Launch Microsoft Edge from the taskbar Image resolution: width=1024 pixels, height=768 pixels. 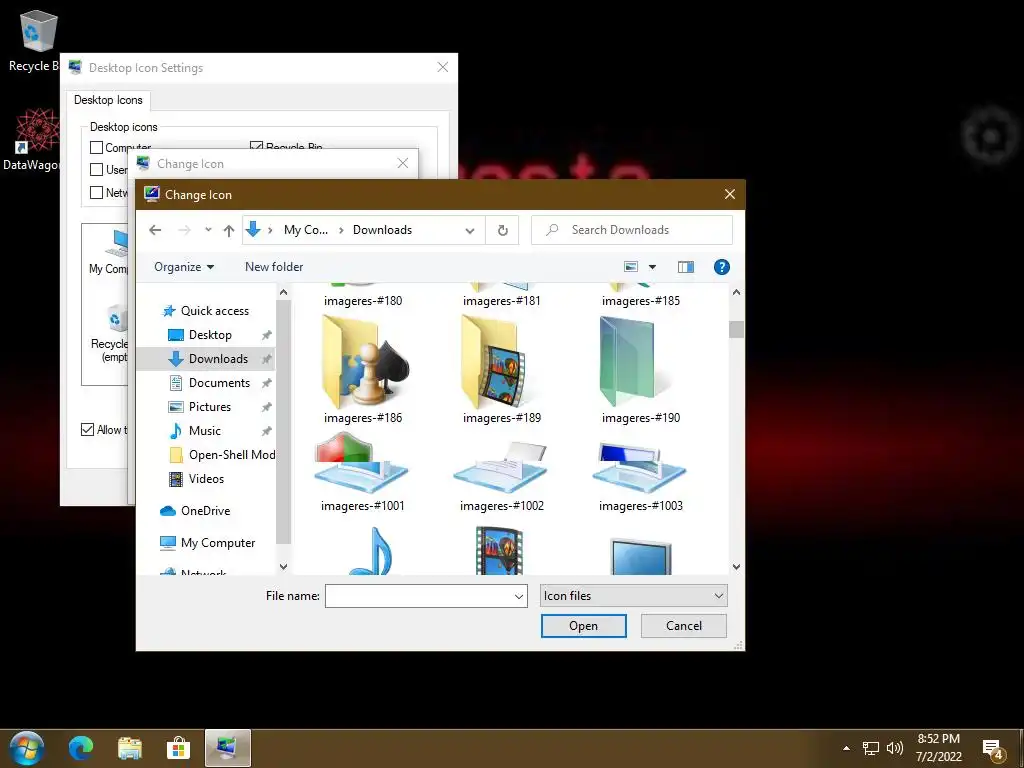tap(81, 748)
